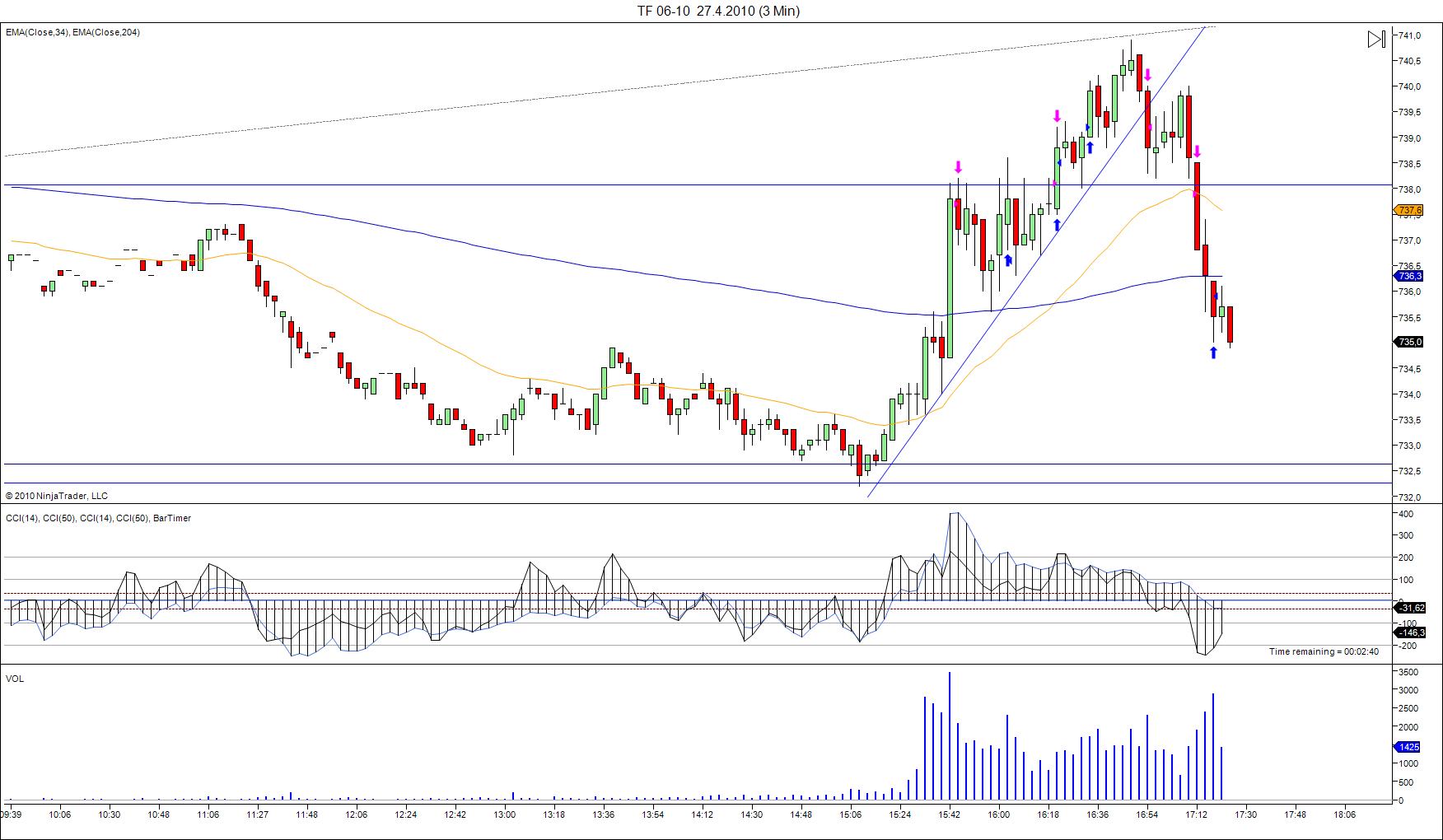Click the 16:36 time axis label
Screen dimensions: 1443x840
tap(1098, 814)
